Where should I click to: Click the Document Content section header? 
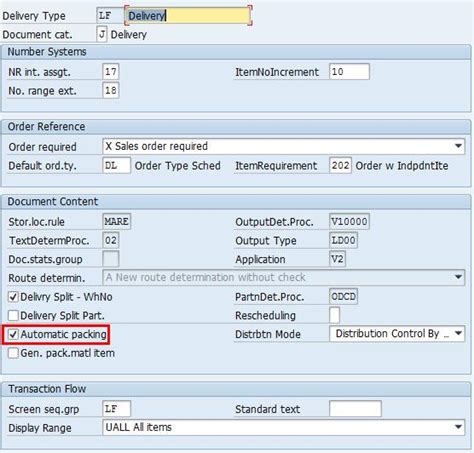tap(53, 202)
